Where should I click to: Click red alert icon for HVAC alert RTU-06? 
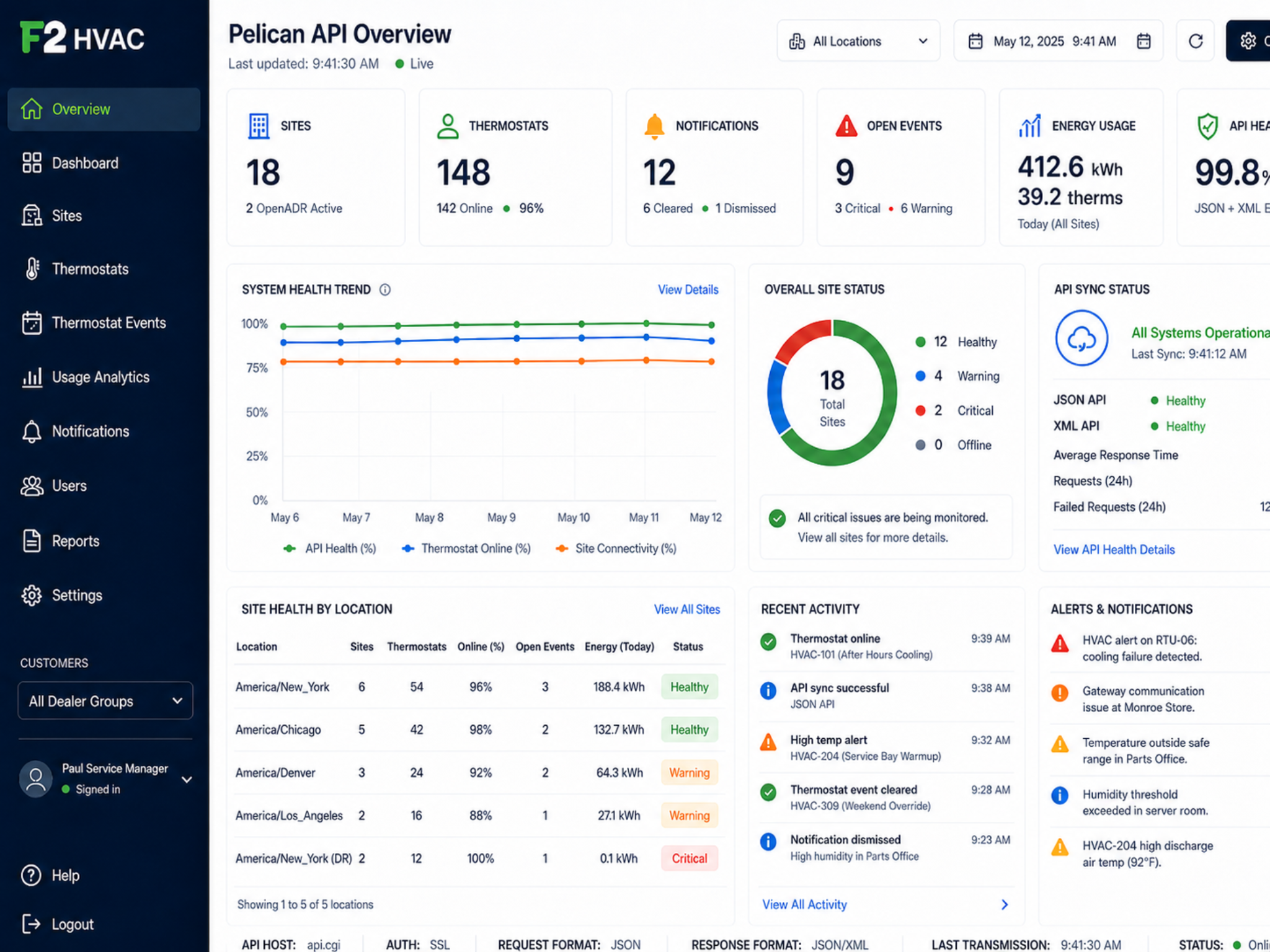1060,644
